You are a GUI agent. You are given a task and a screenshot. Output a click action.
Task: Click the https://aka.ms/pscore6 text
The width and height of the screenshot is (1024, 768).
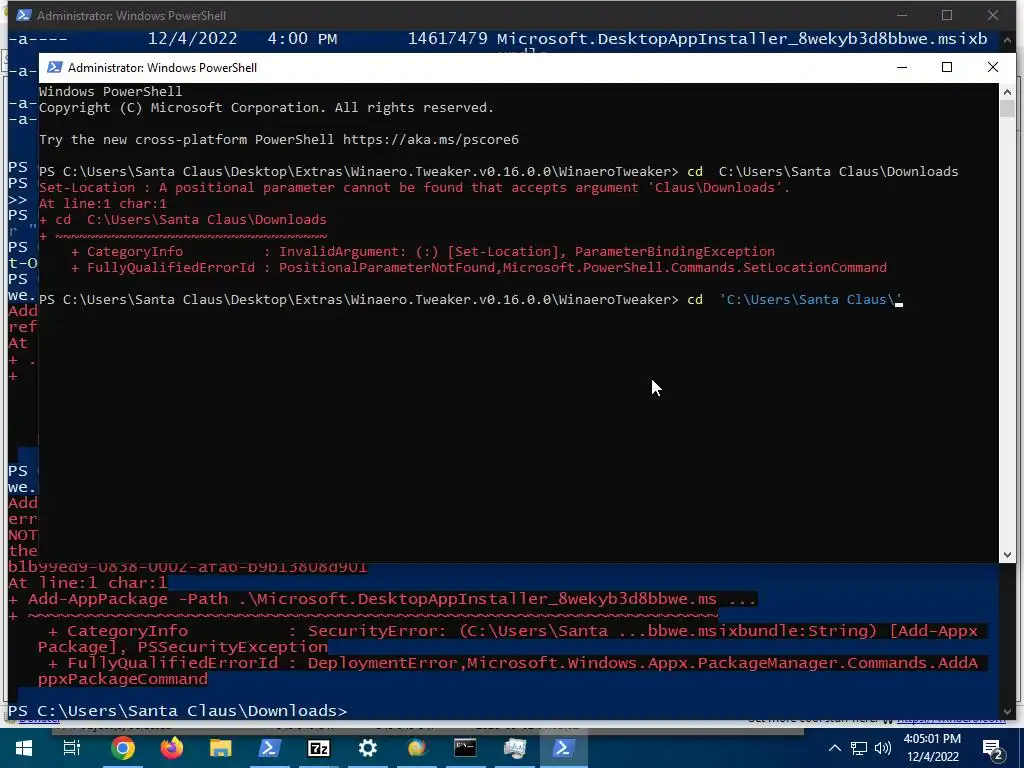pyautogui.click(x=431, y=139)
